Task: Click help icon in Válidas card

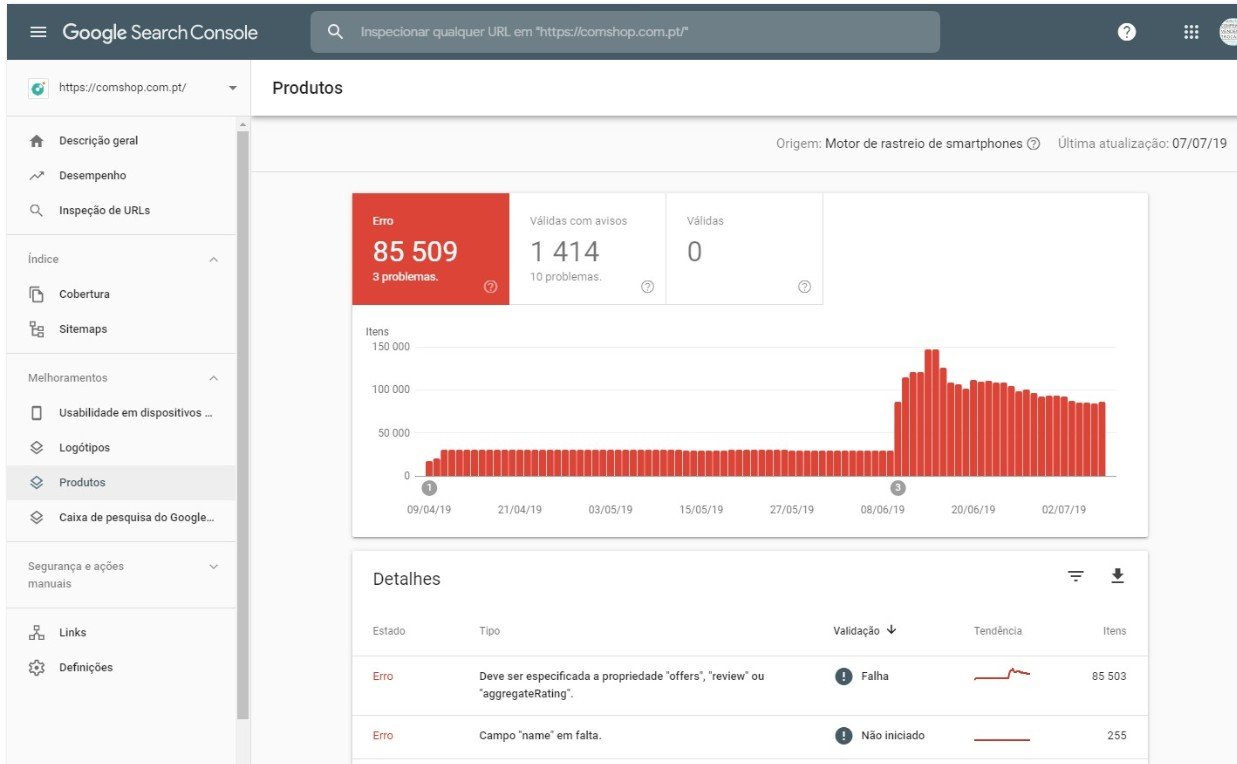Action: click(x=804, y=287)
